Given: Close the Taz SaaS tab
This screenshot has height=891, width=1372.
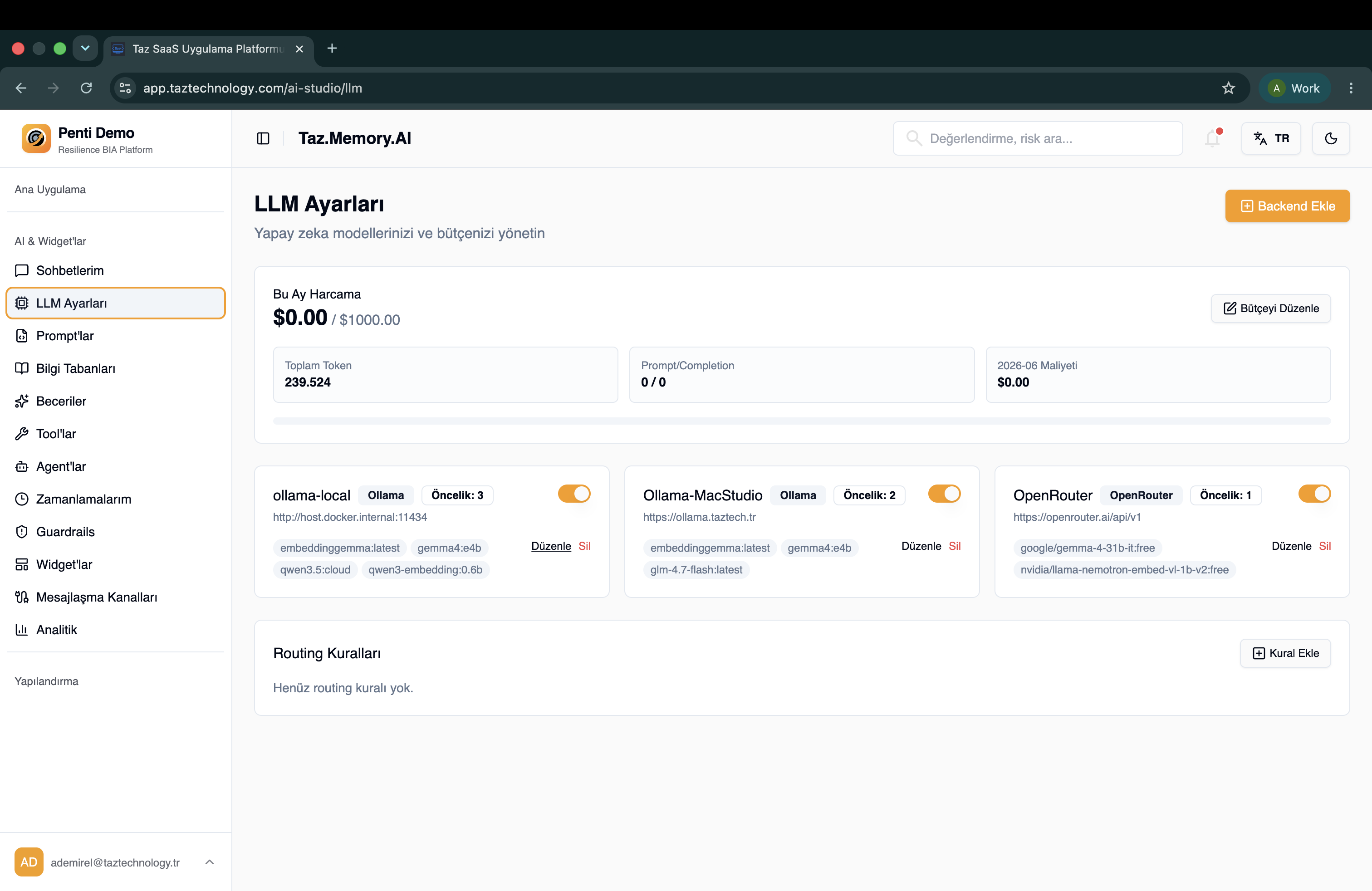Looking at the screenshot, I should (x=299, y=49).
